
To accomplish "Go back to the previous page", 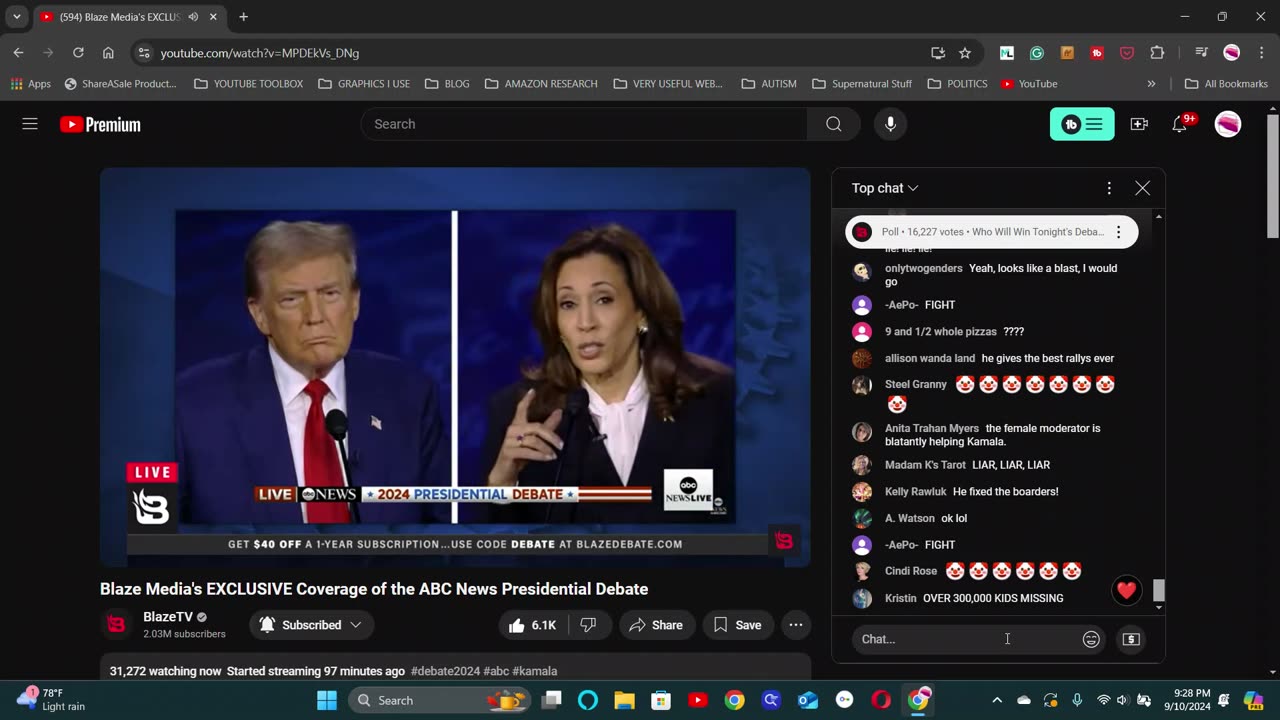I will pyautogui.click(x=18, y=53).
